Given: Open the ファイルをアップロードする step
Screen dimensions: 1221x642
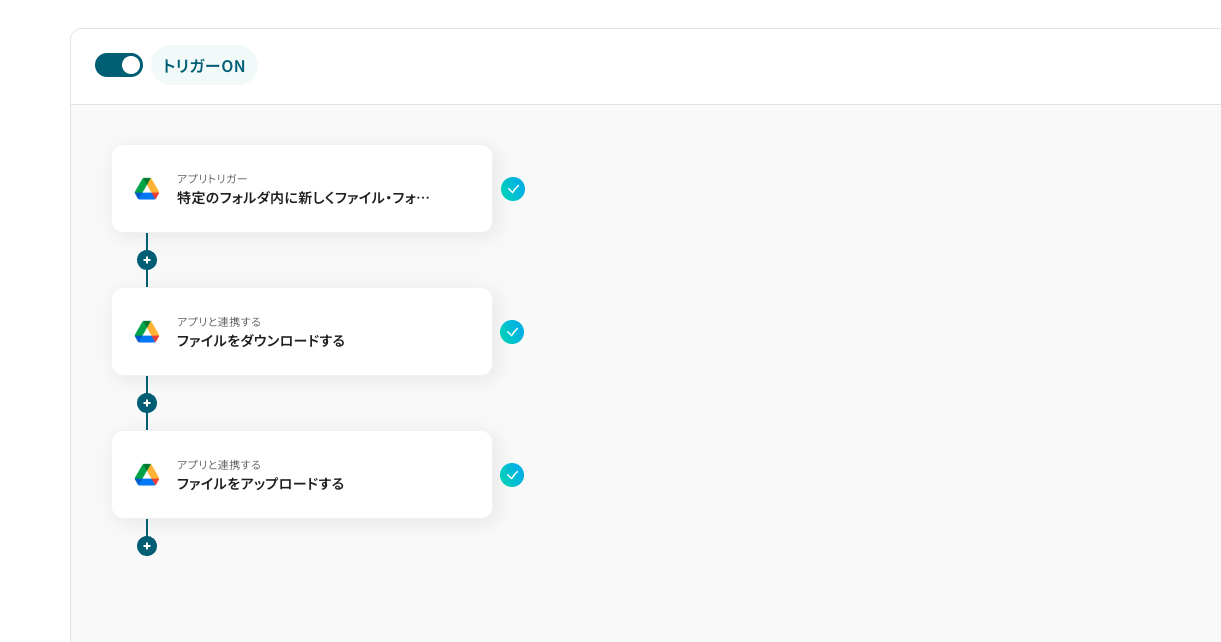Looking at the screenshot, I should (260, 484).
